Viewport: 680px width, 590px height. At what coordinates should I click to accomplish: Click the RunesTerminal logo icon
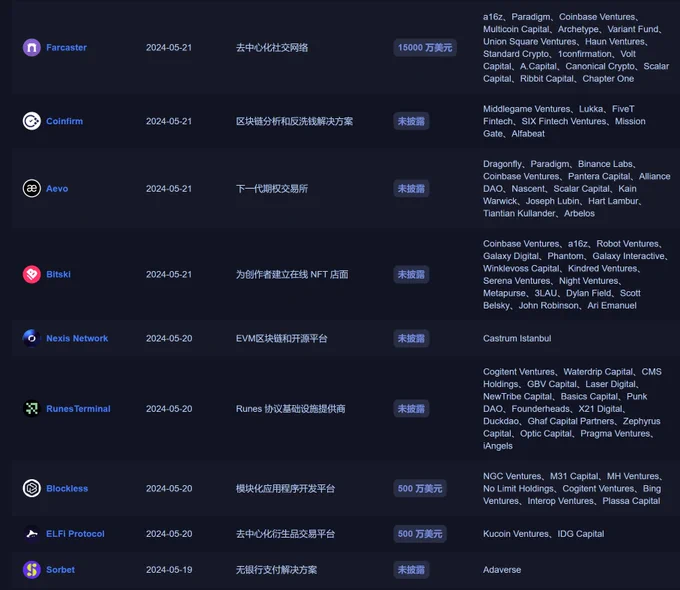tap(32, 408)
